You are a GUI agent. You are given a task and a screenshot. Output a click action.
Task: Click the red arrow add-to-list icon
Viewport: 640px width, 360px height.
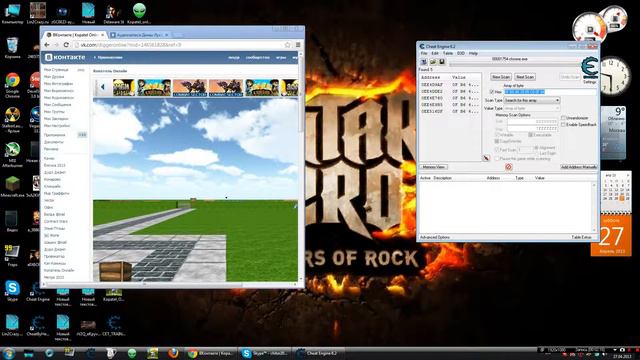tap(486, 158)
